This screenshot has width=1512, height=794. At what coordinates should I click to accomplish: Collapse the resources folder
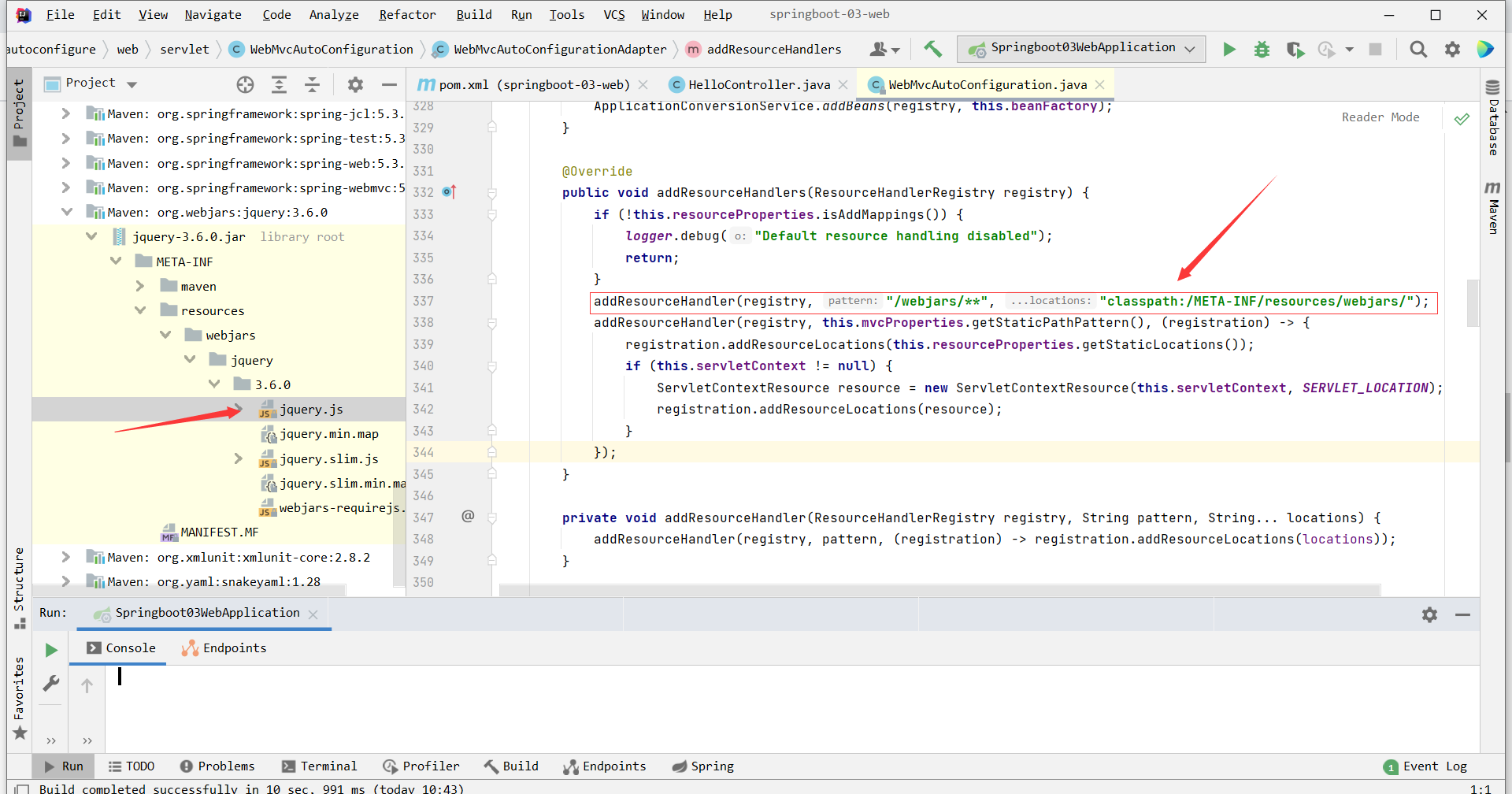click(x=140, y=310)
